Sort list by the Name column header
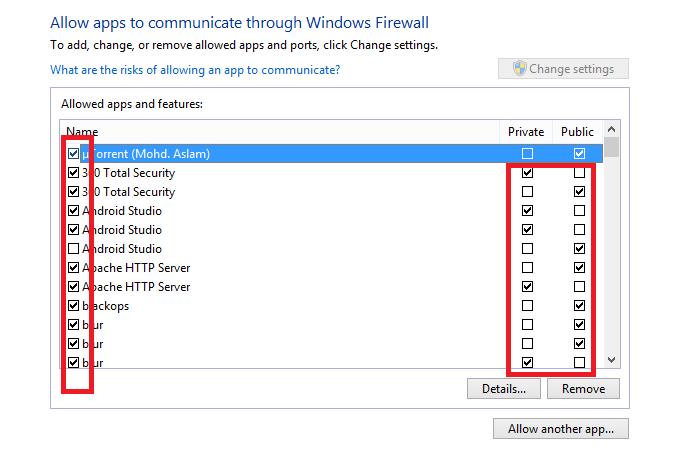This screenshot has height=467, width=673. click(82, 132)
